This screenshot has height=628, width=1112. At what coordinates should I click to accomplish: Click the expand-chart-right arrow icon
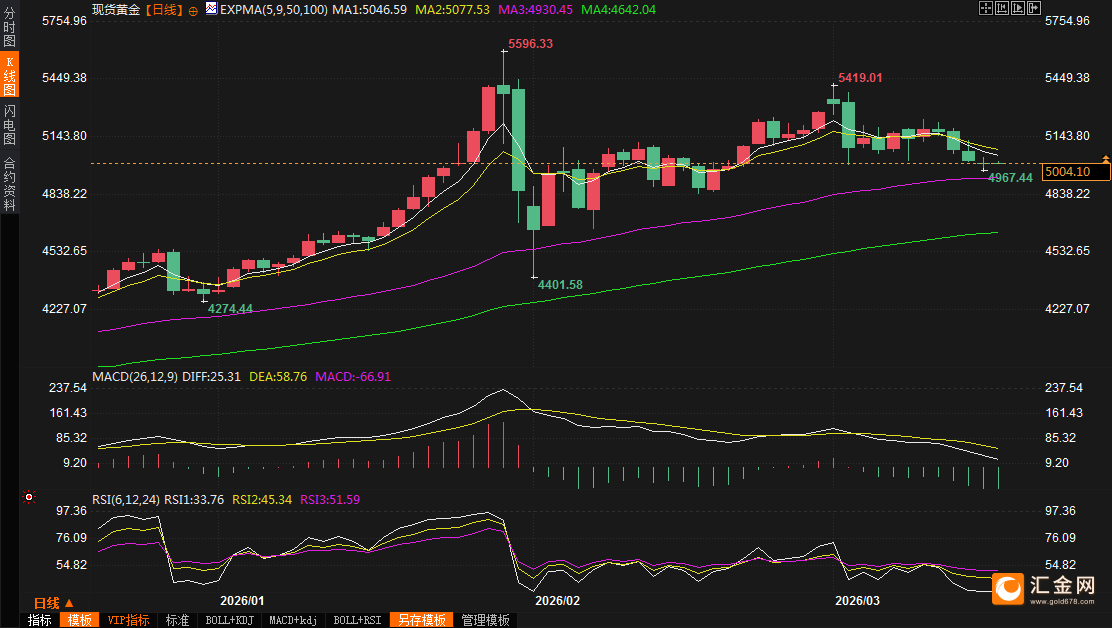coord(1034,8)
